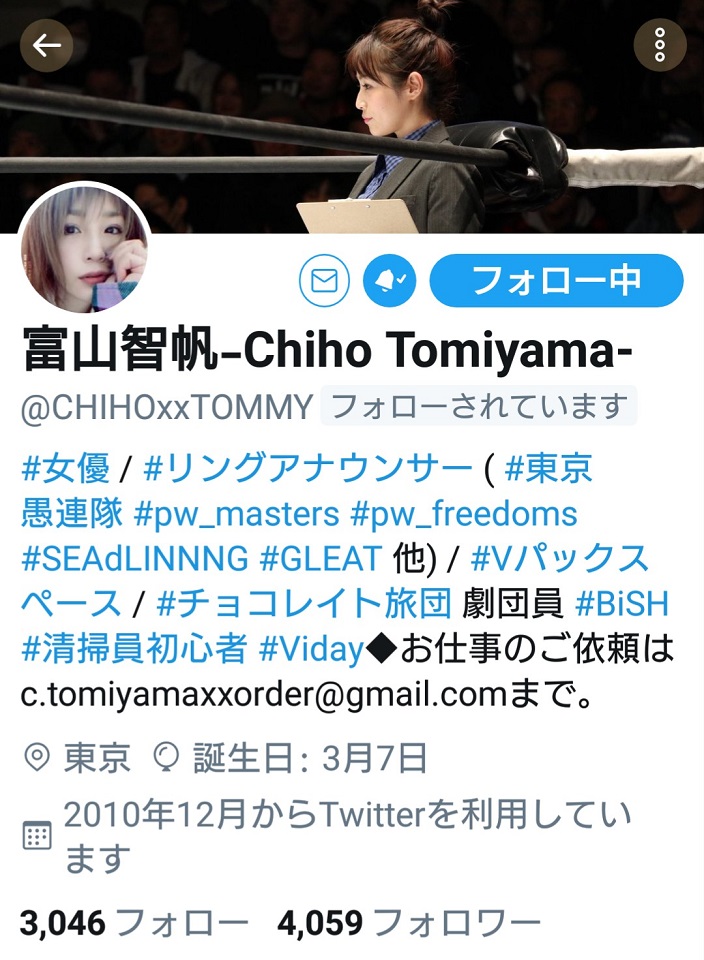The width and height of the screenshot is (704, 960).
Task: Toggle the フォロー中 following button
Action: 556,280
